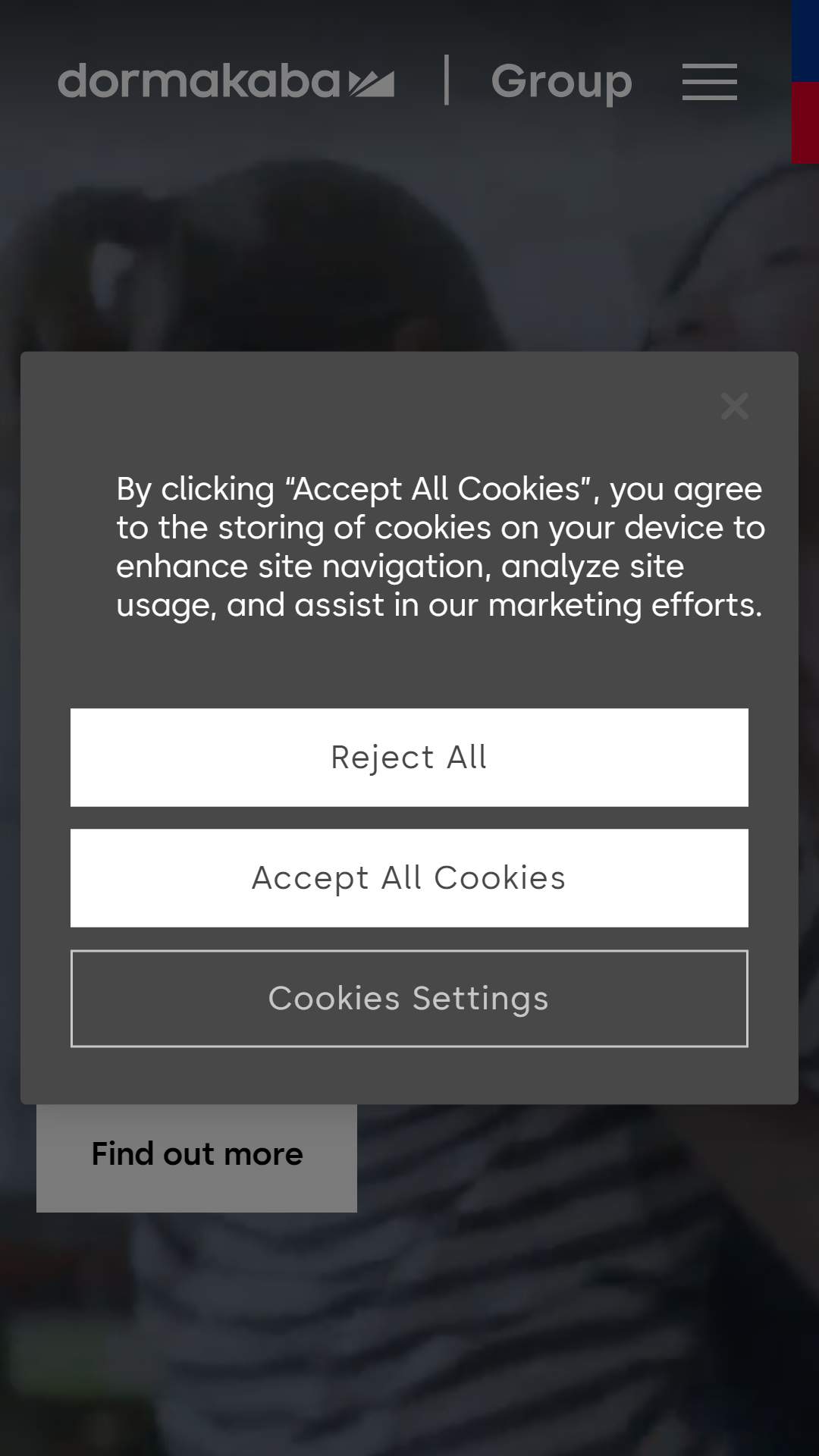
Task: Go home via the dormakaba wordmark
Action: (199, 81)
